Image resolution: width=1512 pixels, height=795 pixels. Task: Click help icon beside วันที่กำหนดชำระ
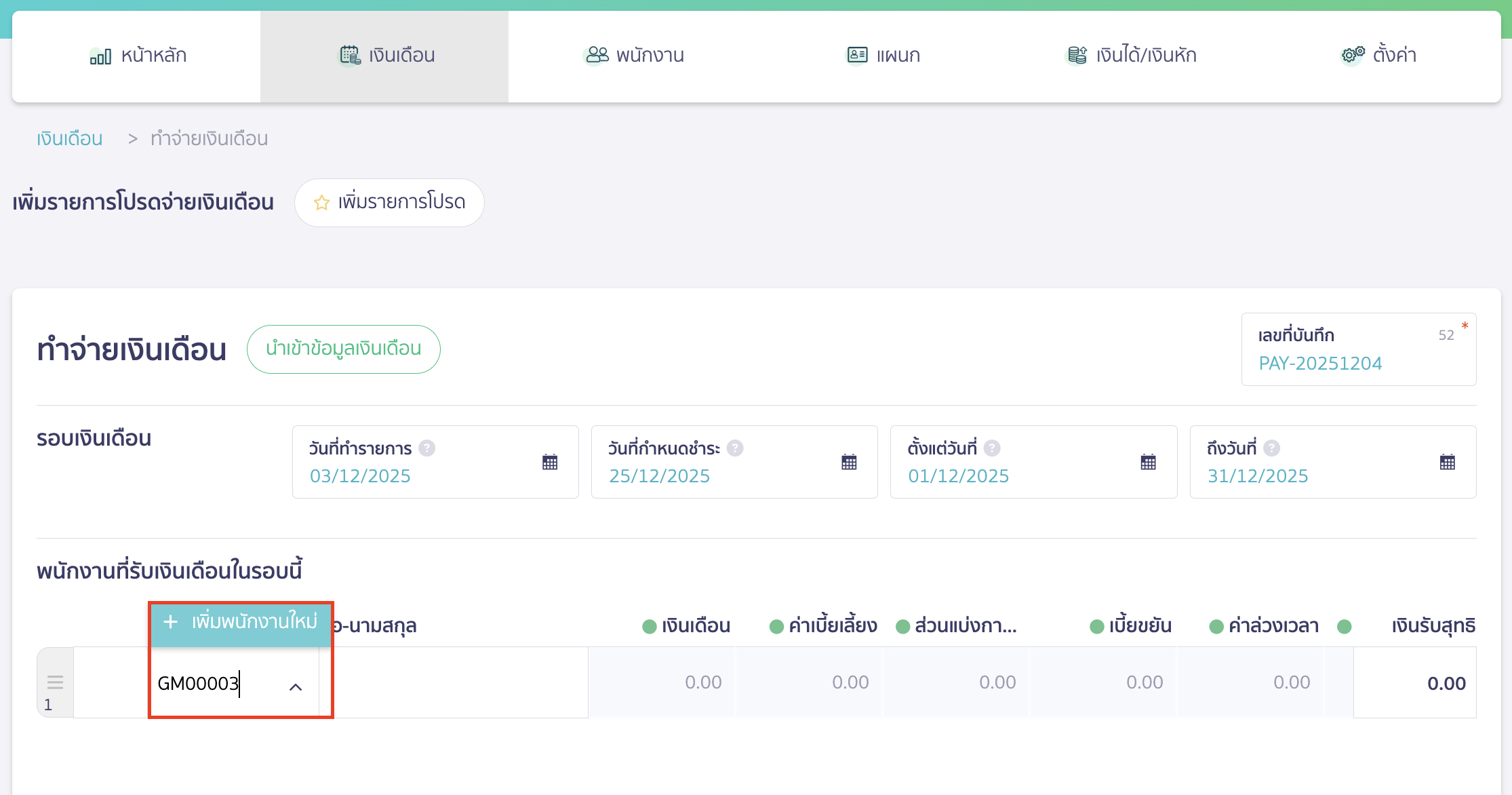point(735,448)
